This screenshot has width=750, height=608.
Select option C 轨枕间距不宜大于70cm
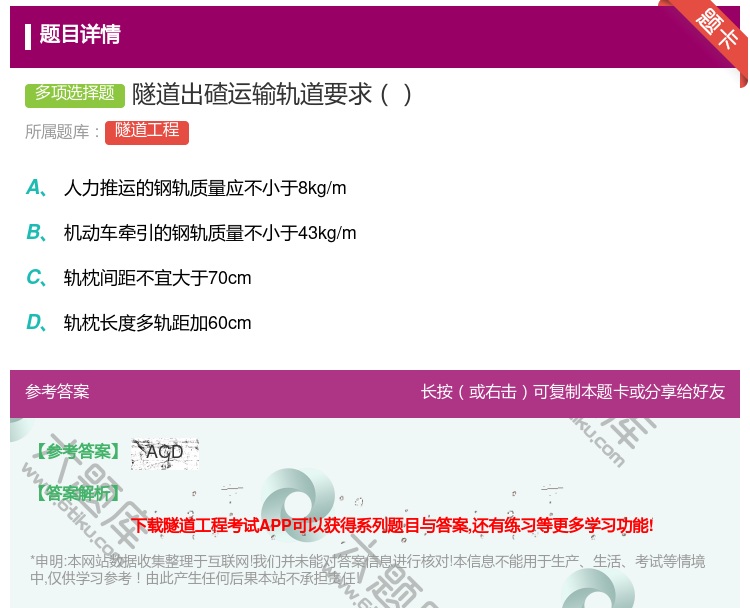157,277
